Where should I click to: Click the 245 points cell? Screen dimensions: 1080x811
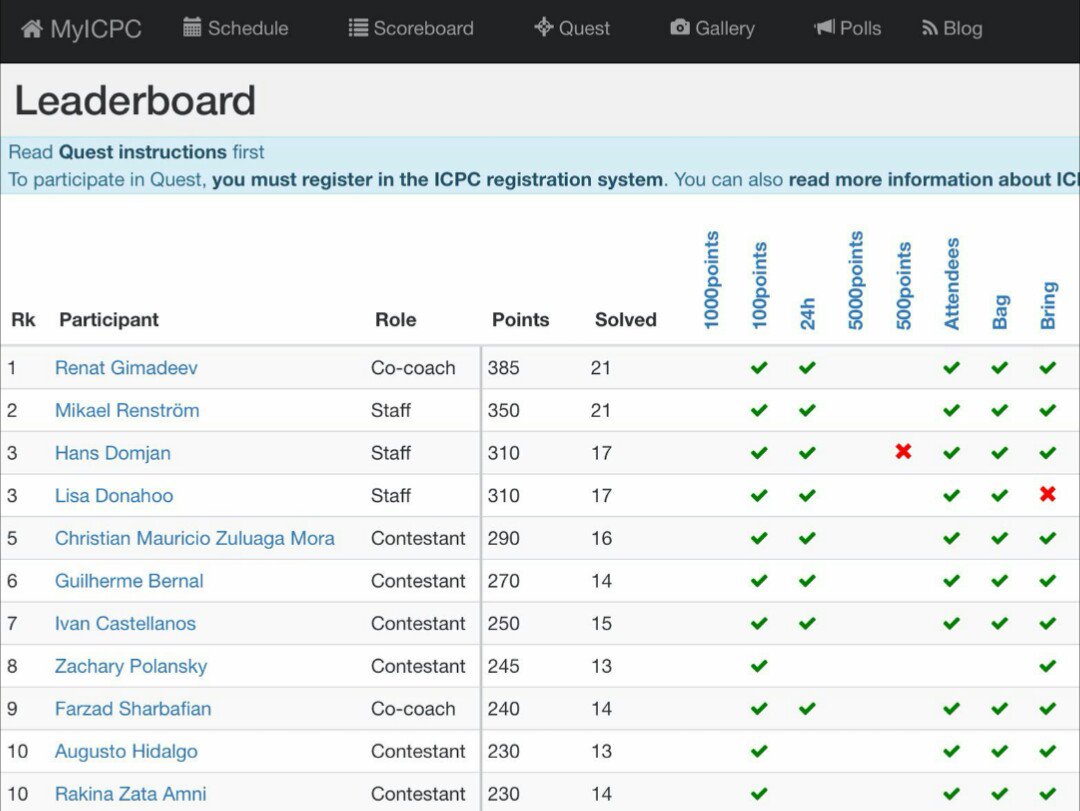click(x=503, y=666)
